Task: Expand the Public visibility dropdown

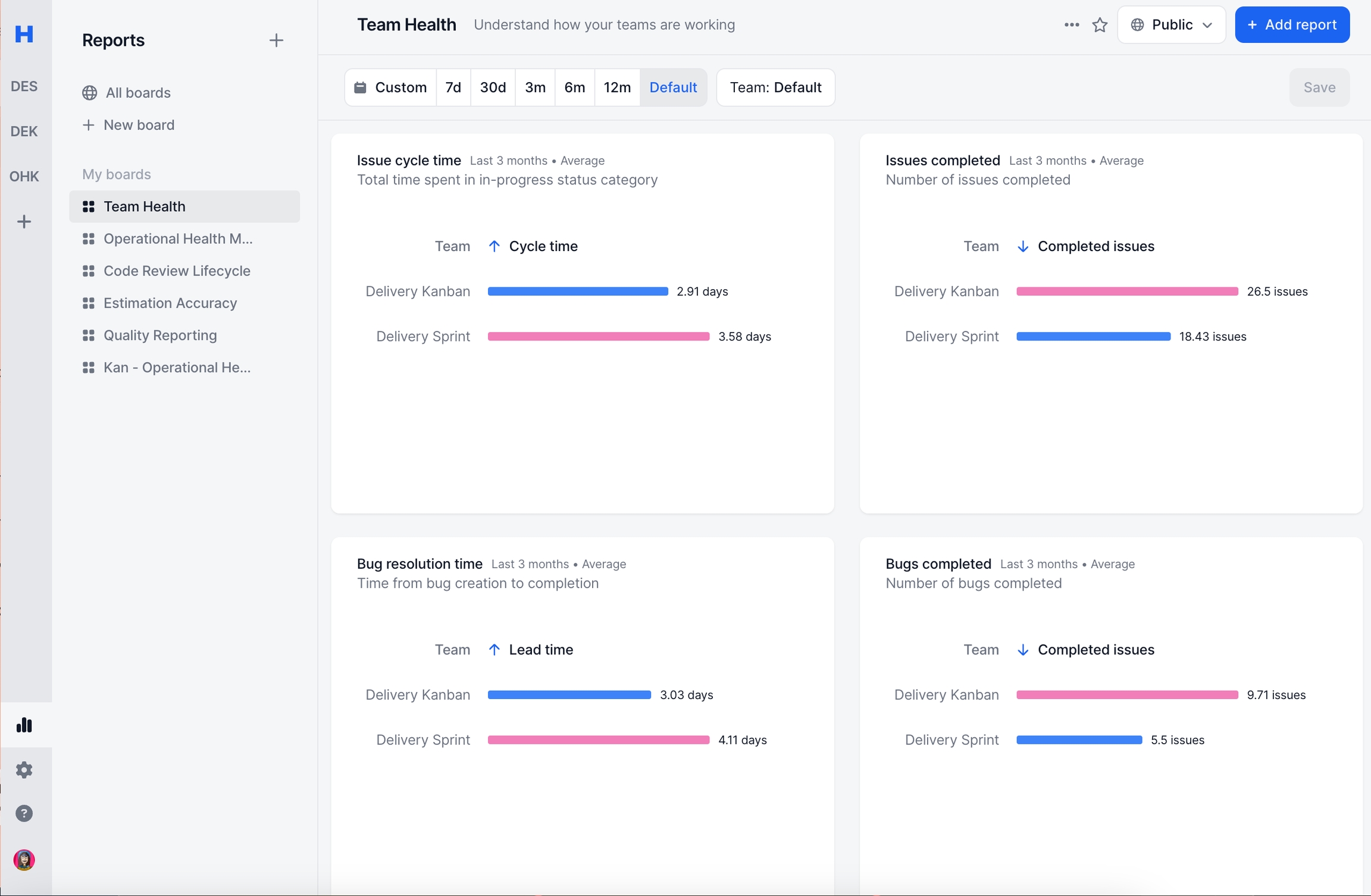Action: click(1171, 25)
